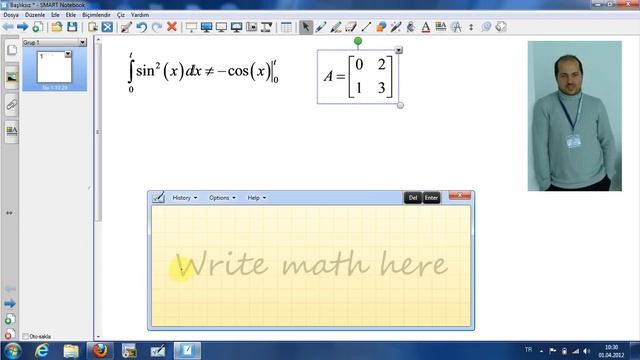This screenshot has height=360, width=640.
Task: Select the Shapes tool
Action: coord(381,27)
